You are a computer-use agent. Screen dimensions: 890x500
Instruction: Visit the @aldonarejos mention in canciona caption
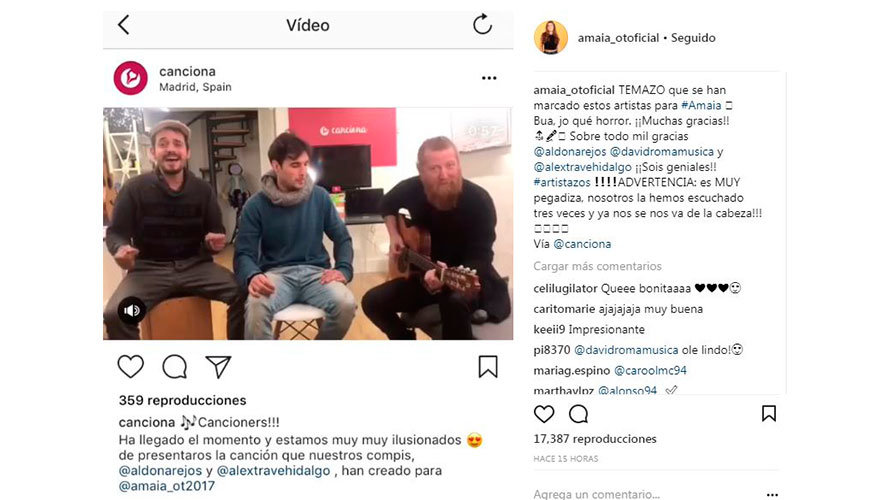[x=160, y=470]
